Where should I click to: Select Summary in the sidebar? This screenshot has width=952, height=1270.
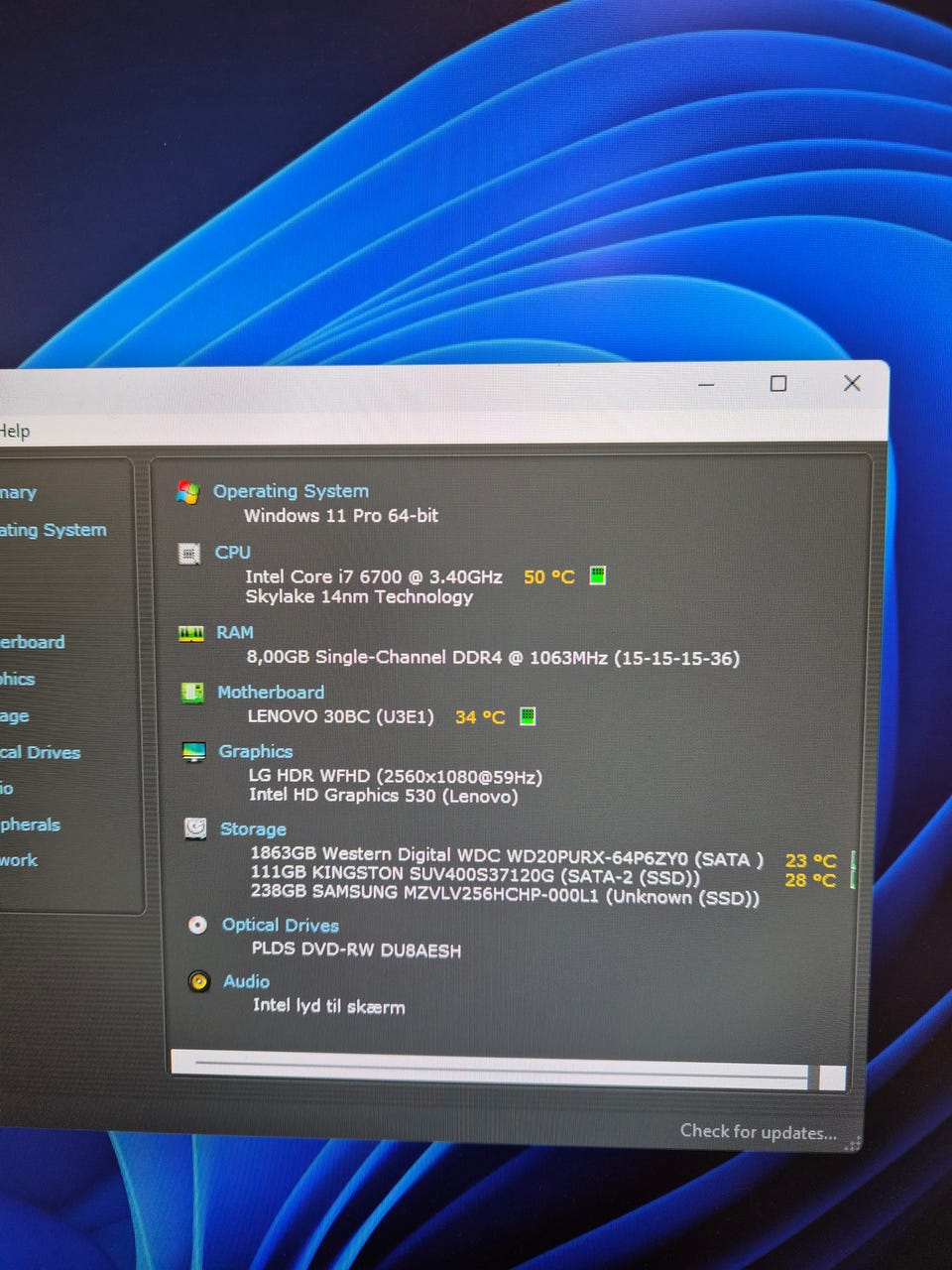pyautogui.click(x=18, y=492)
